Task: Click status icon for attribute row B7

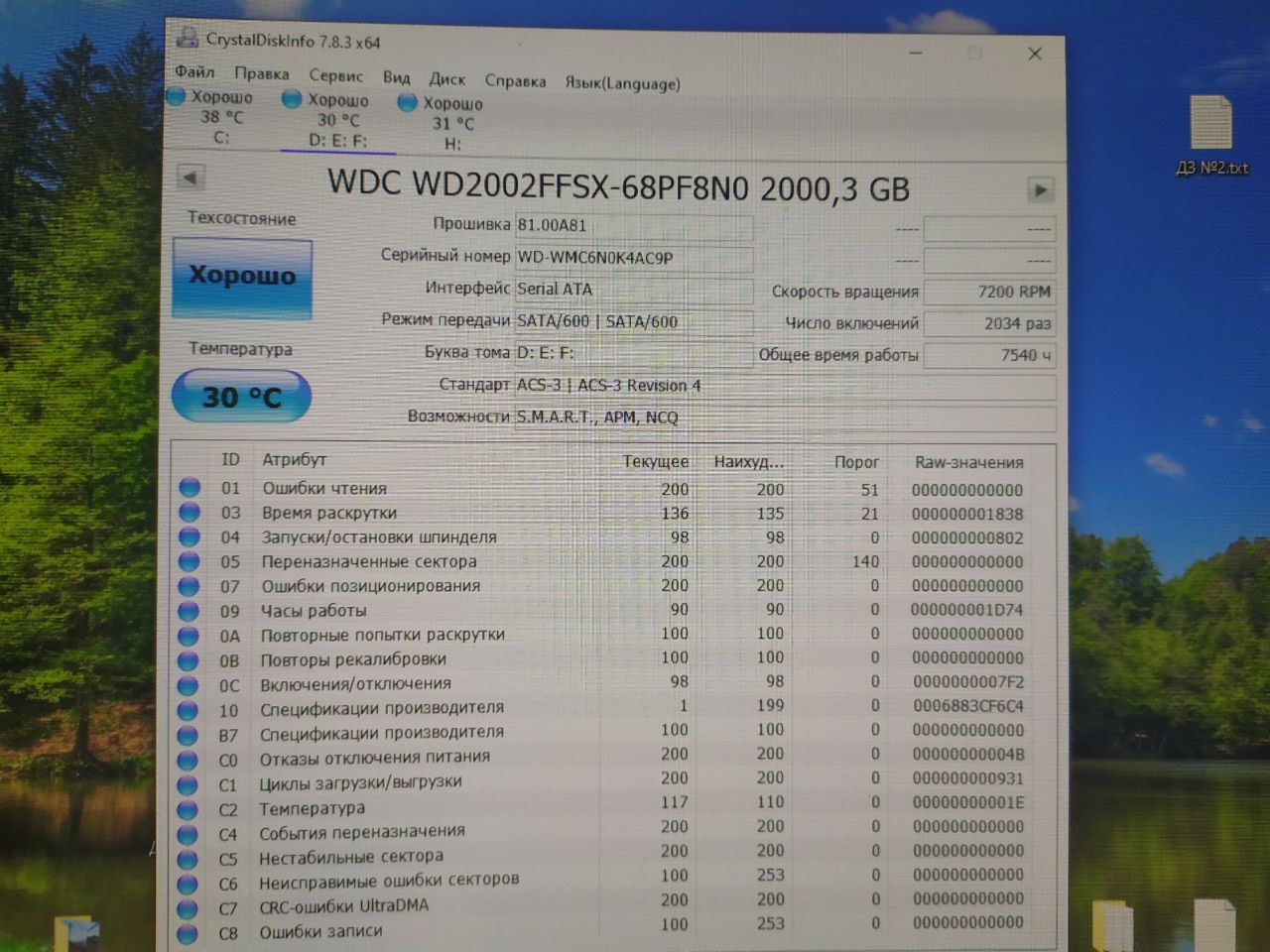Action: (188, 735)
